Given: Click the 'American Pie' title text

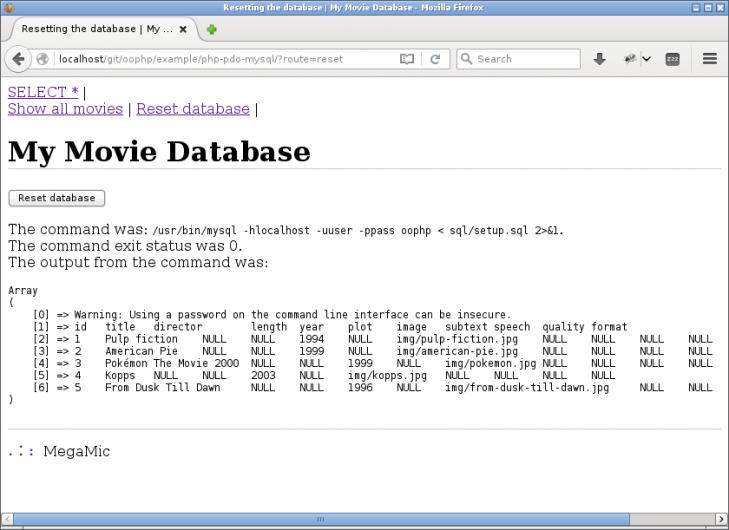Looking at the screenshot, I should 141,351.
